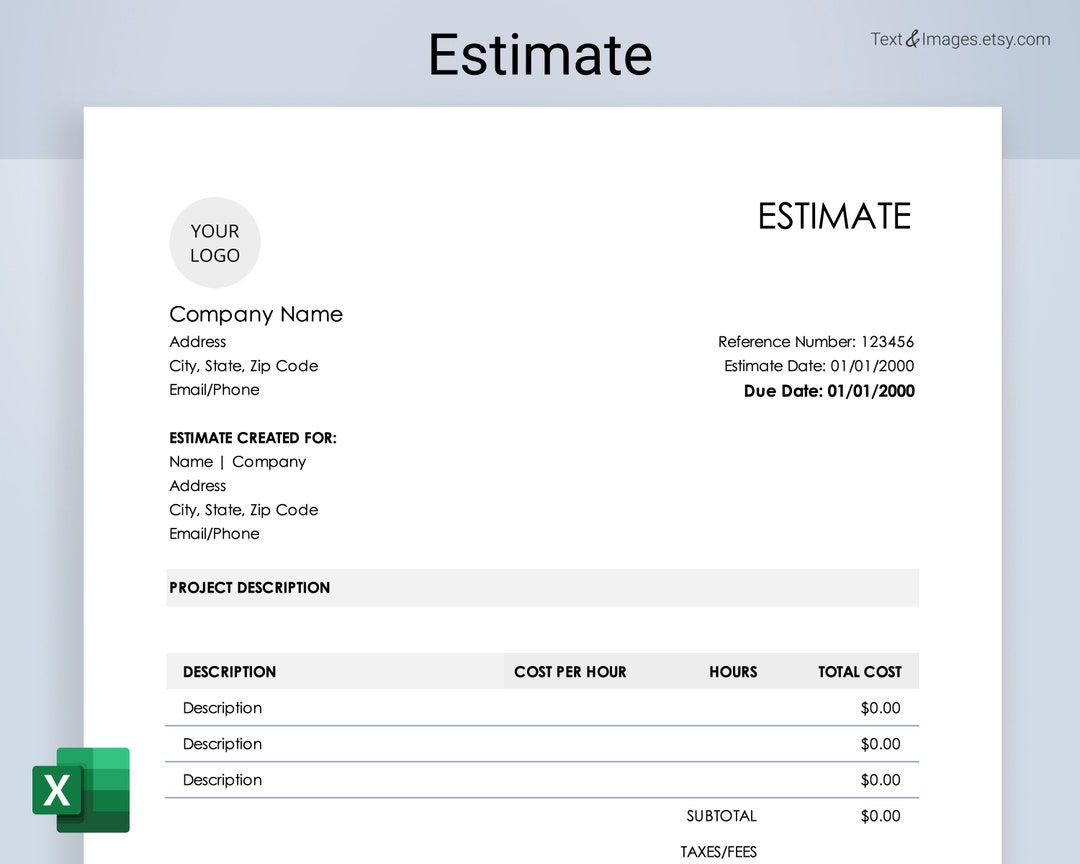
Task: Click the Estimate page title
Action: tap(540, 56)
